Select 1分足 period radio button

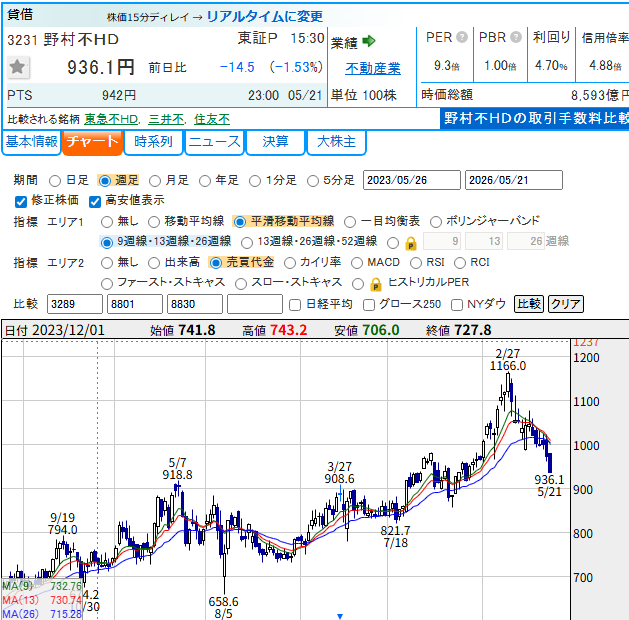[255, 181]
